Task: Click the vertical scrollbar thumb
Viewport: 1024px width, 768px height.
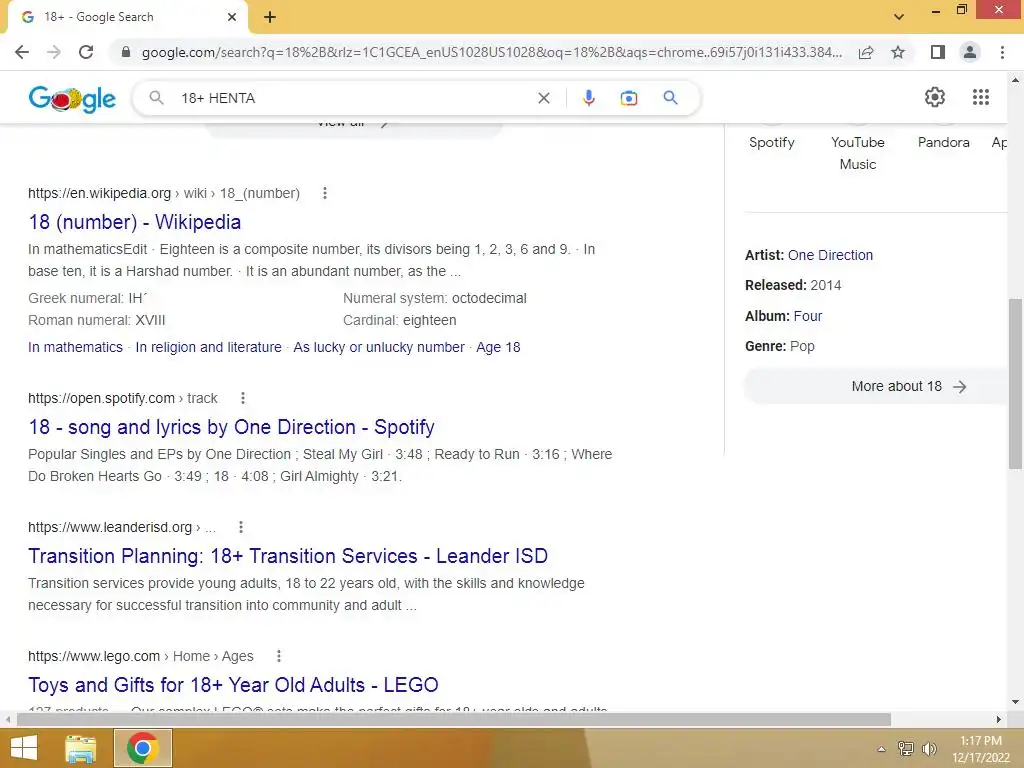Action: [1015, 383]
